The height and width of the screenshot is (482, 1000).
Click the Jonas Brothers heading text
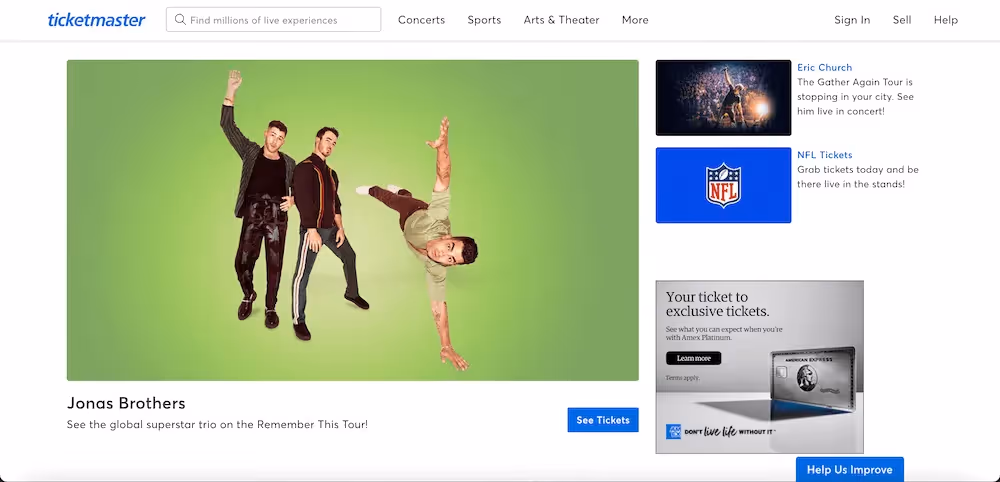(126, 404)
